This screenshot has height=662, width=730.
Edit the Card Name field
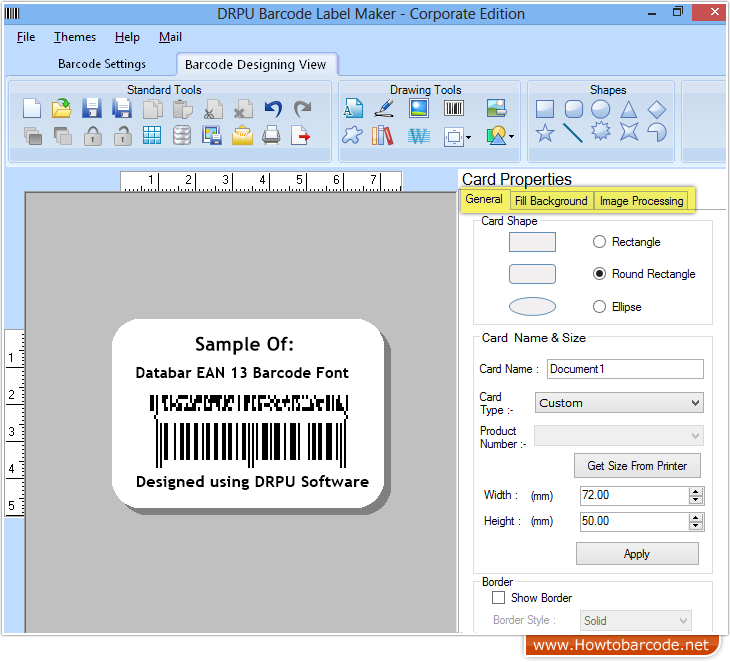click(625, 369)
